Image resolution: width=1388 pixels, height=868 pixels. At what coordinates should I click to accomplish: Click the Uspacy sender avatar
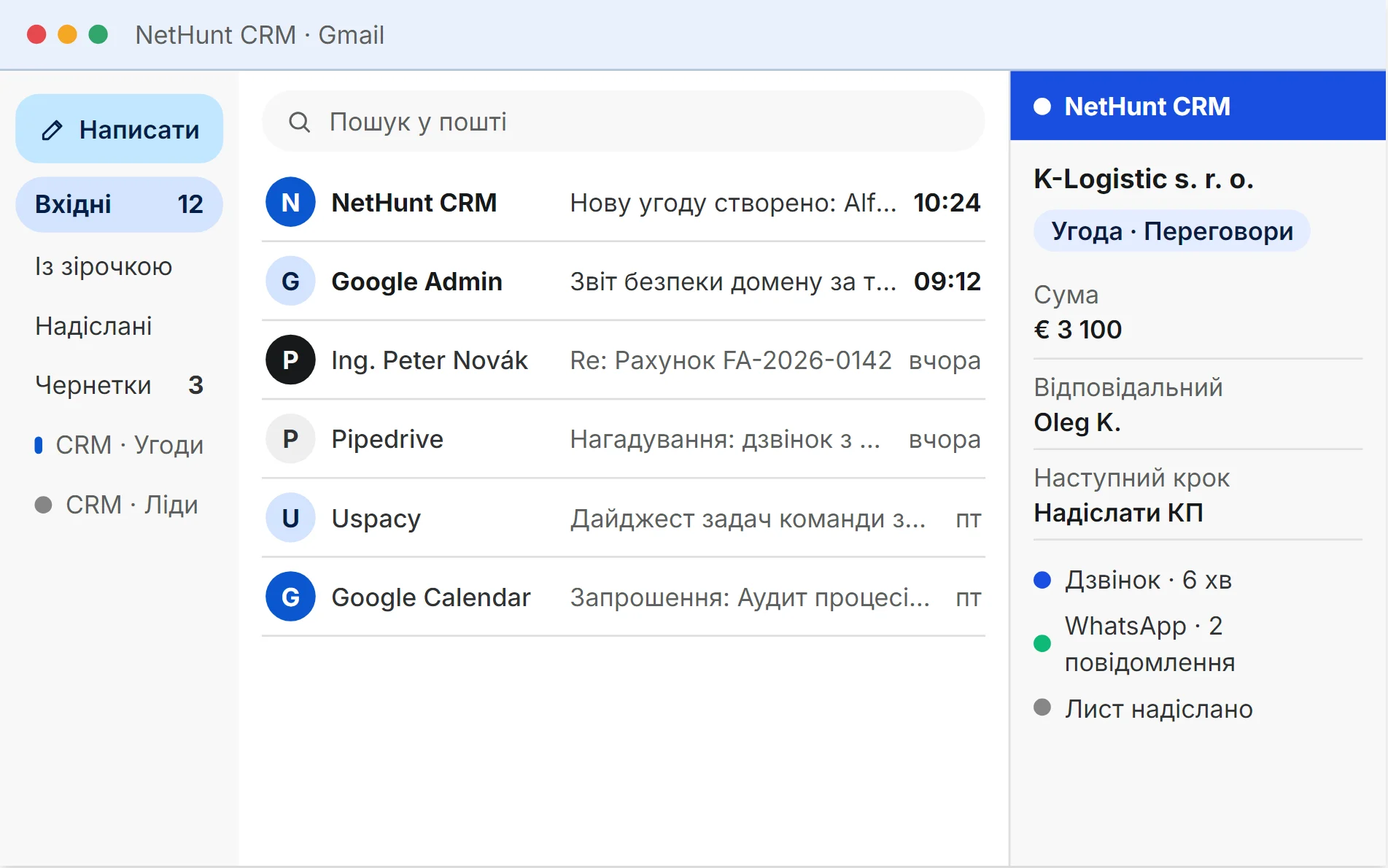pos(290,518)
